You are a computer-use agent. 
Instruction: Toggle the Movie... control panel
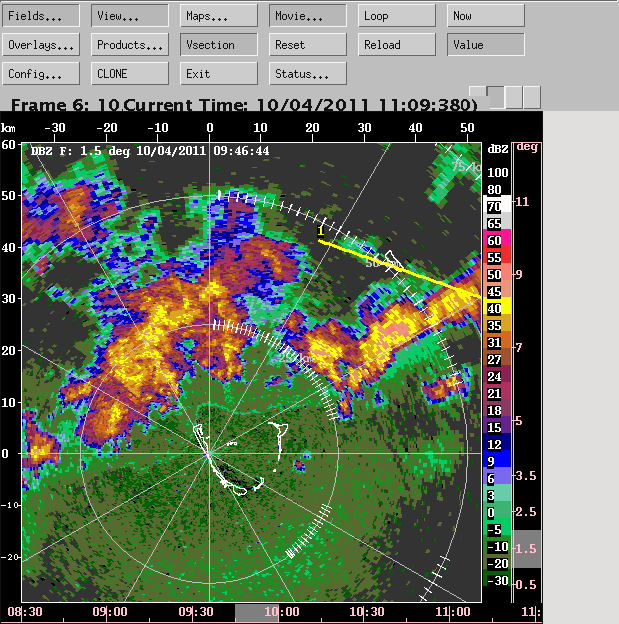[308, 16]
